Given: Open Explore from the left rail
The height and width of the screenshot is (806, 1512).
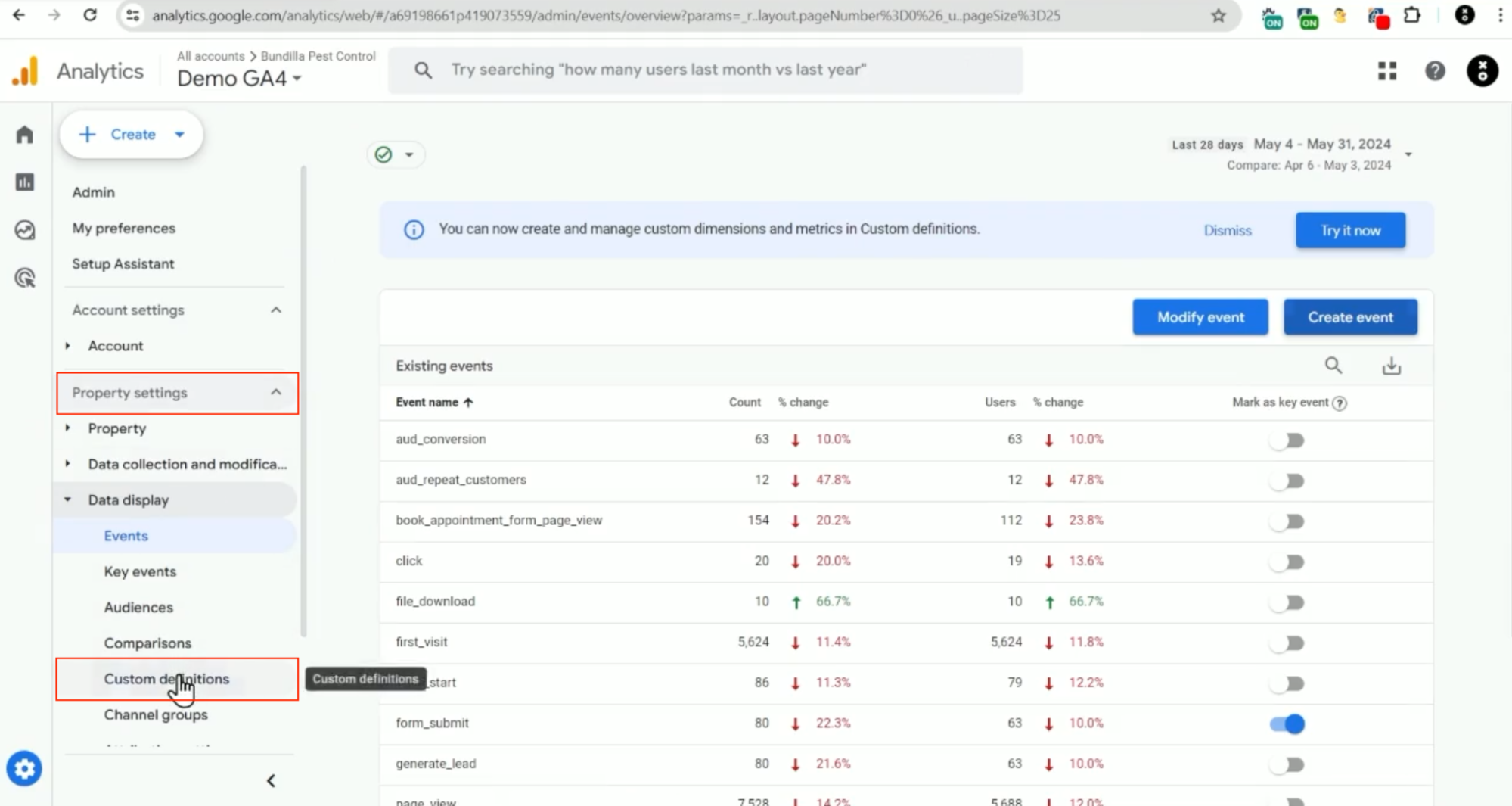Looking at the screenshot, I should [x=25, y=230].
